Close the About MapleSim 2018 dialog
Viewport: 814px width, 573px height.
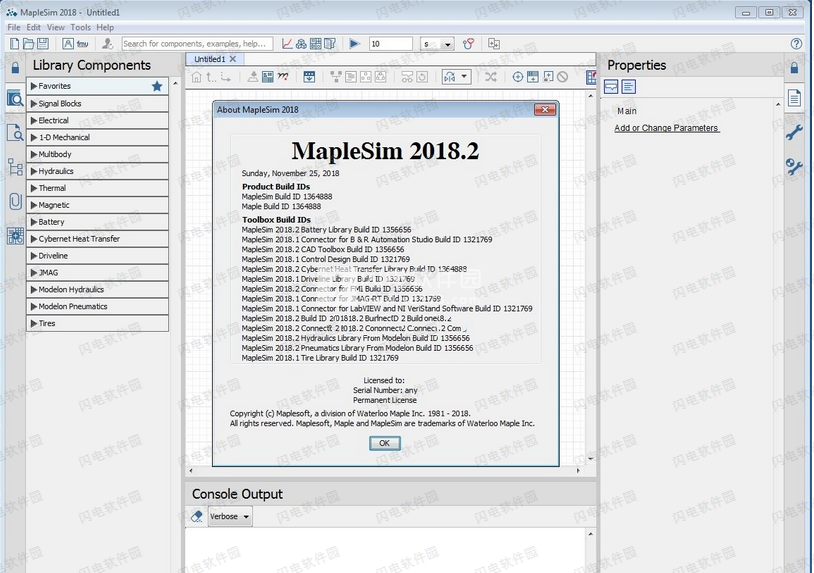[545, 110]
